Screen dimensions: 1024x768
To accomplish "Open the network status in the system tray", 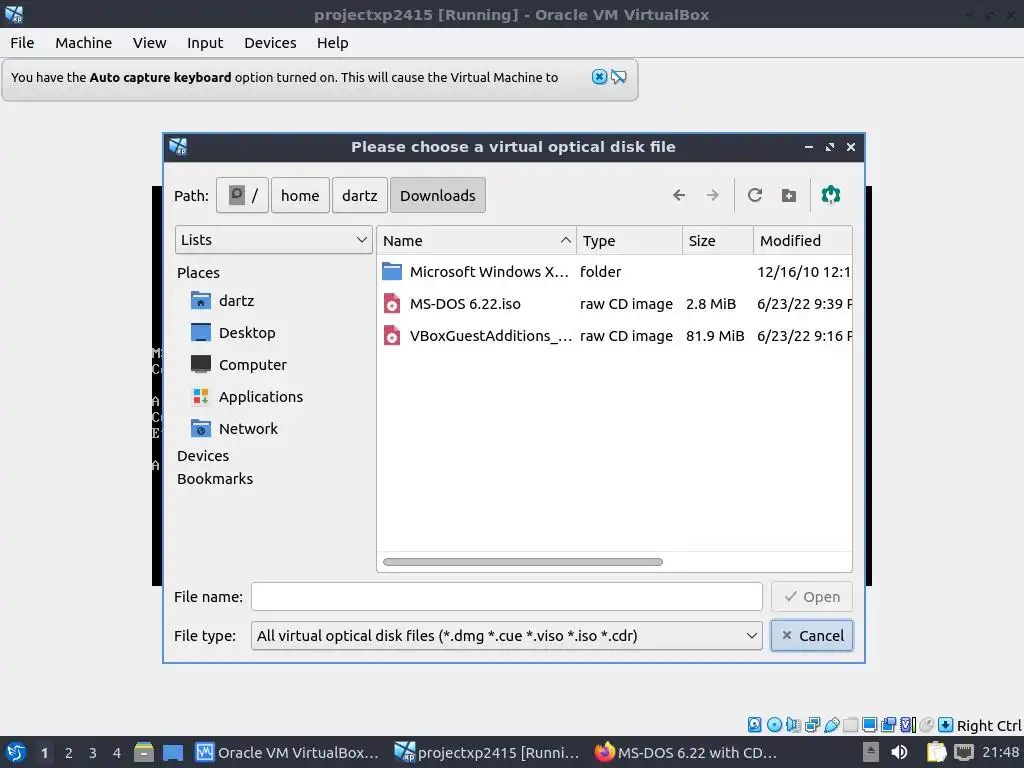I will pos(963,752).
